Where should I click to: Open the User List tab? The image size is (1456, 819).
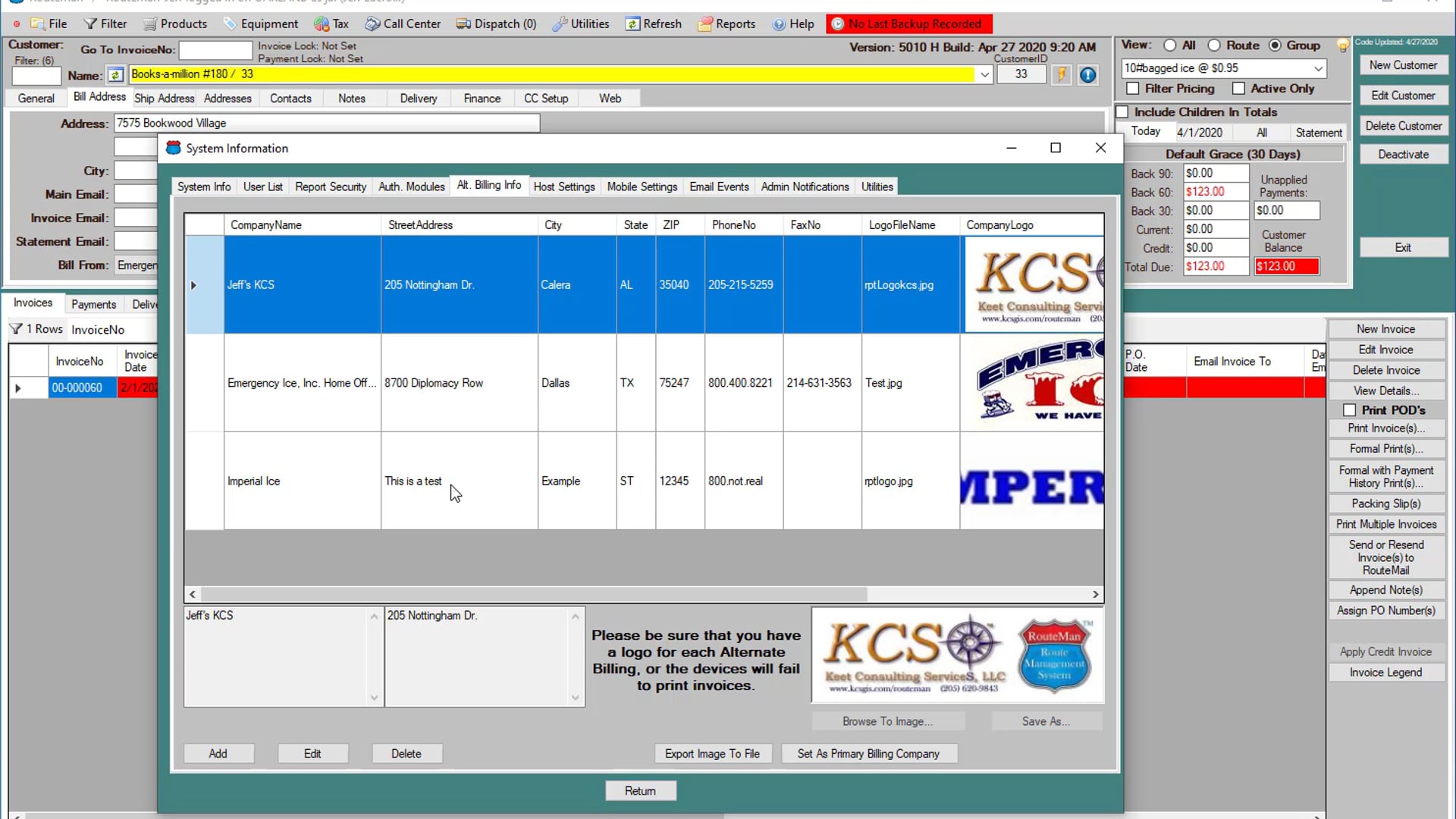262,187
